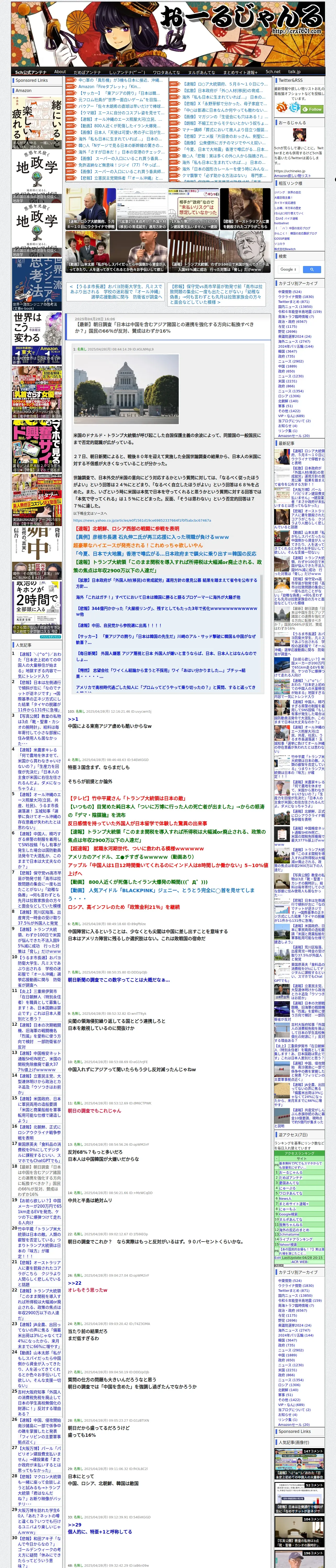Click the -ACR WEB- link below the ranking

point(299,1262)
